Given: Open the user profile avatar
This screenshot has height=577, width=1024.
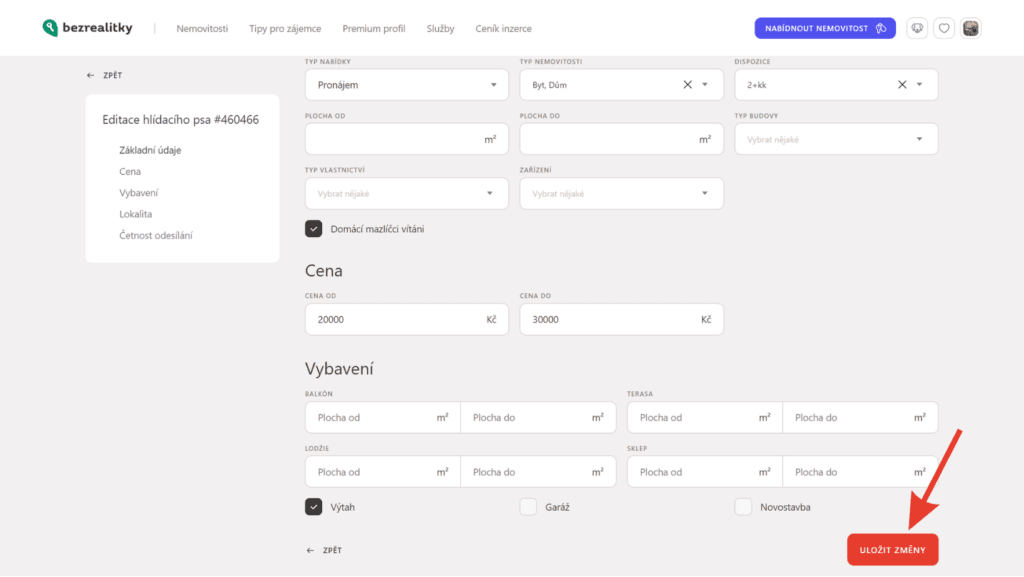Looking at the screenshot, I should coord(971,29).
